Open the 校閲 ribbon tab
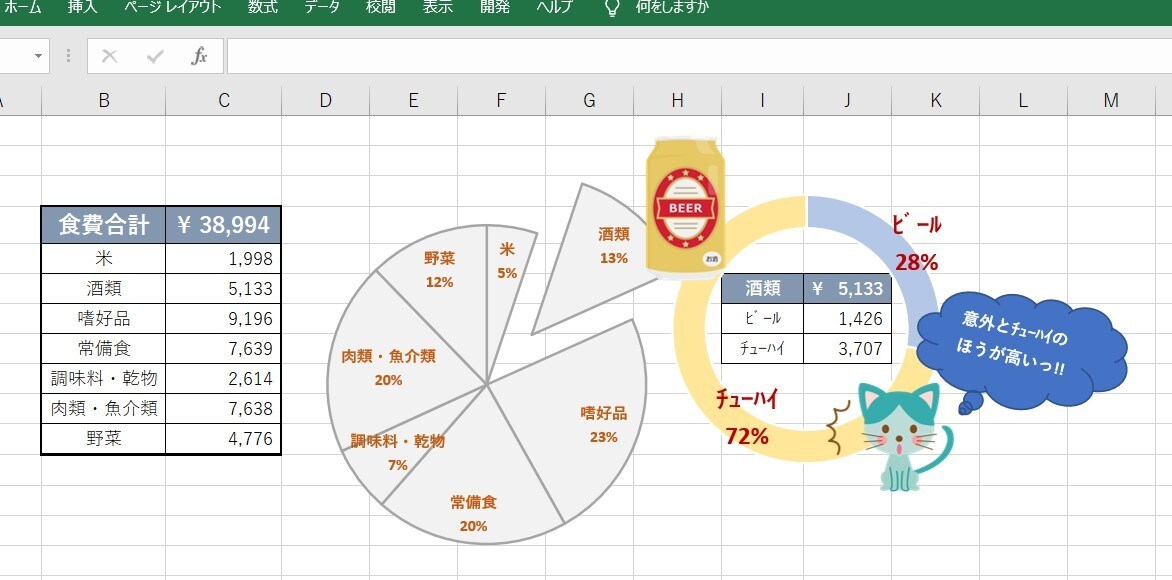This screenshot has height=580, width=1172. pos(380,7)
